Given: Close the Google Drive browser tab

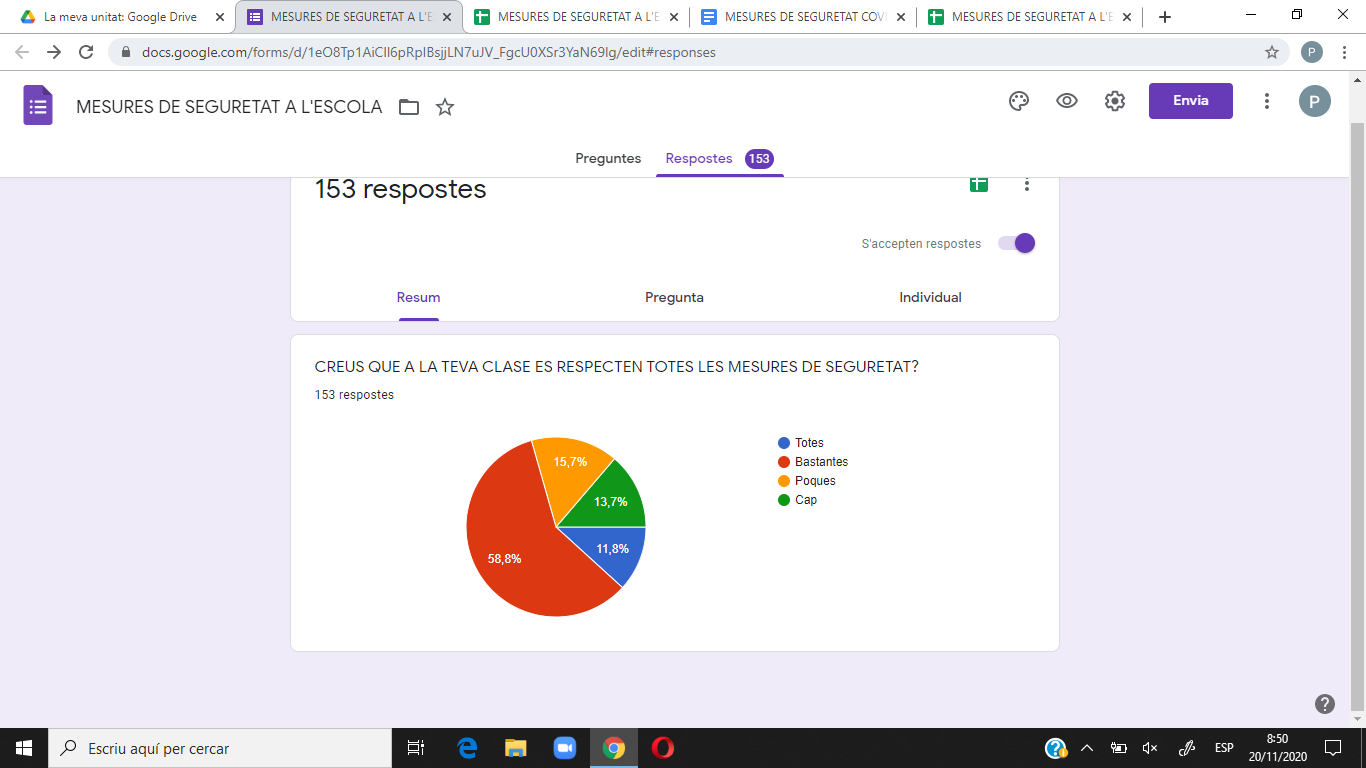Looking at the screenshot, I should click(220, 17).
